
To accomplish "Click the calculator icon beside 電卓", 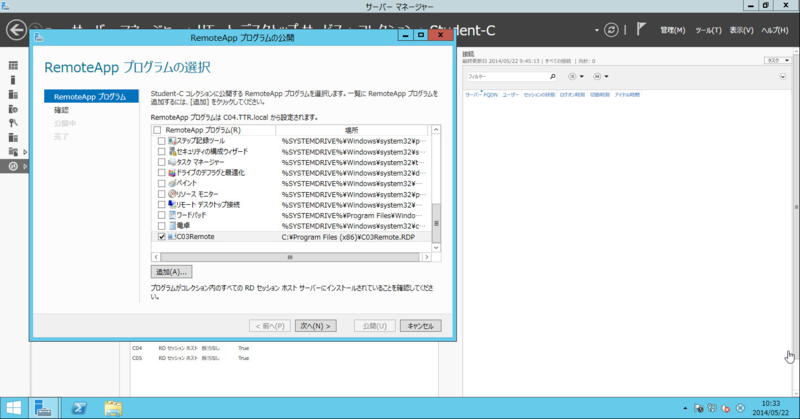I will [x=172, y=226].
